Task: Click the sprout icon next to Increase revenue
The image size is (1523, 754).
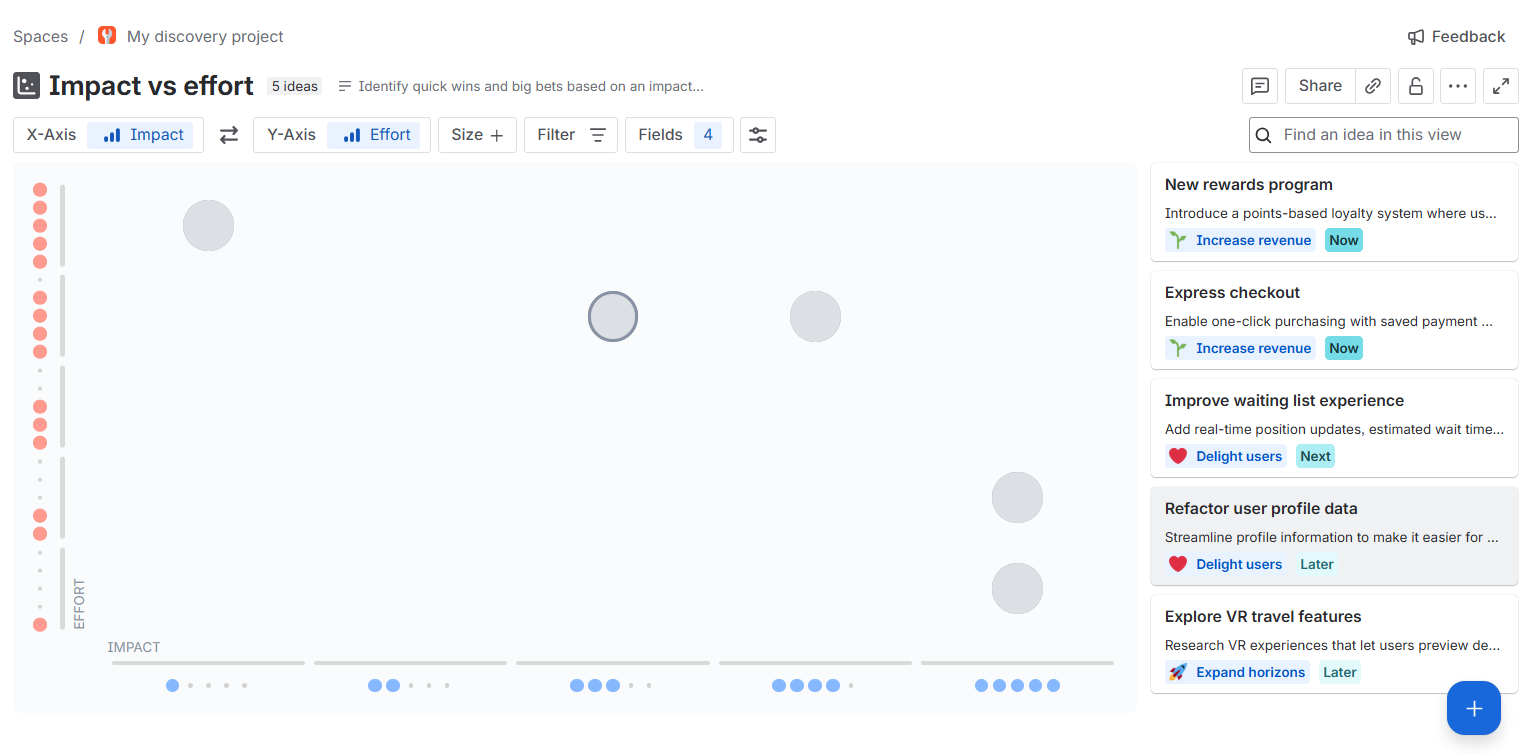Action: click(1177, 239)
